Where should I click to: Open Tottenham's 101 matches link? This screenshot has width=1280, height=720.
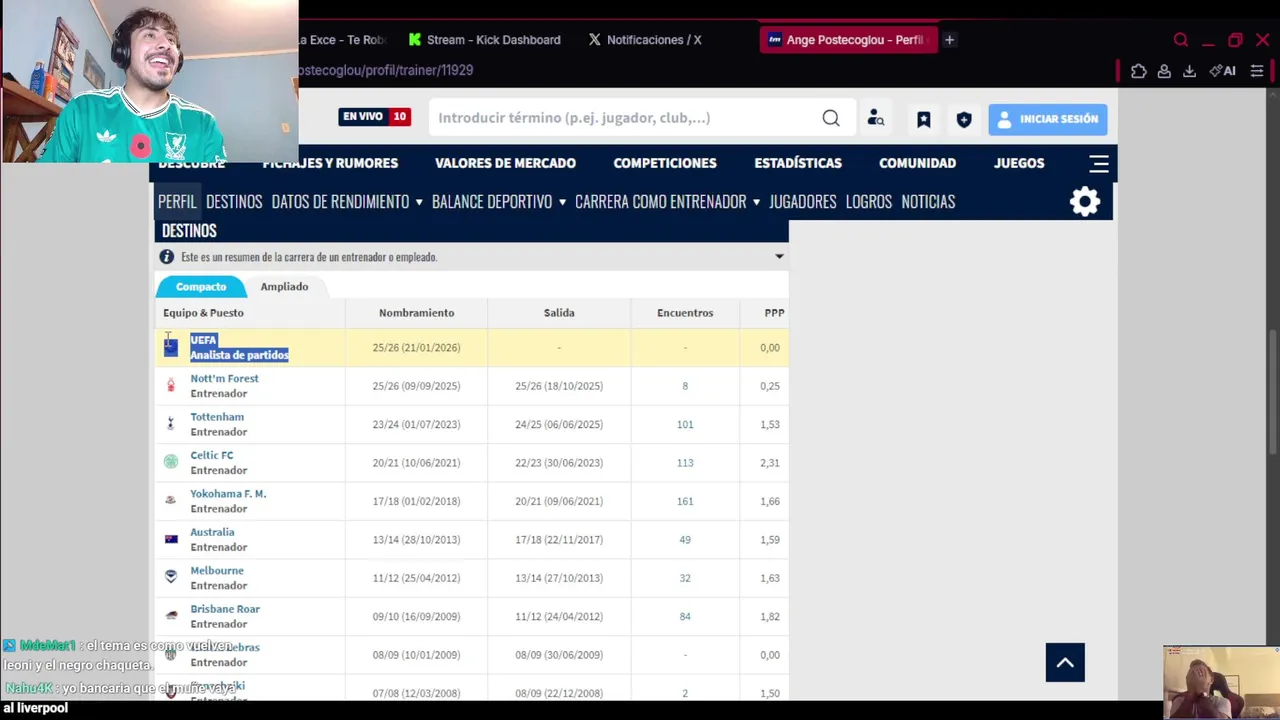click(x=685, y=424)
